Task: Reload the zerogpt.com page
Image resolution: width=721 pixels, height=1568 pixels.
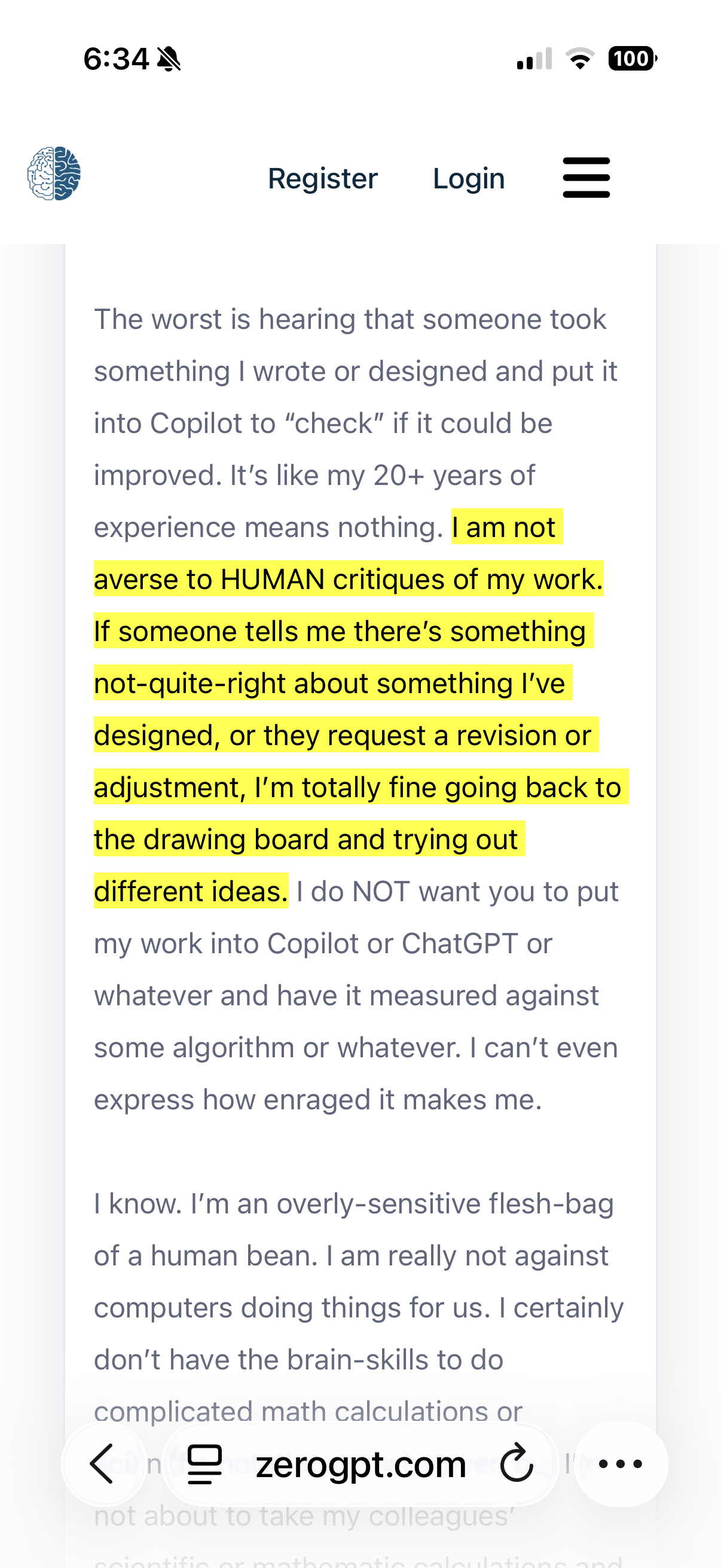Action: click(x=516, y=1463)
